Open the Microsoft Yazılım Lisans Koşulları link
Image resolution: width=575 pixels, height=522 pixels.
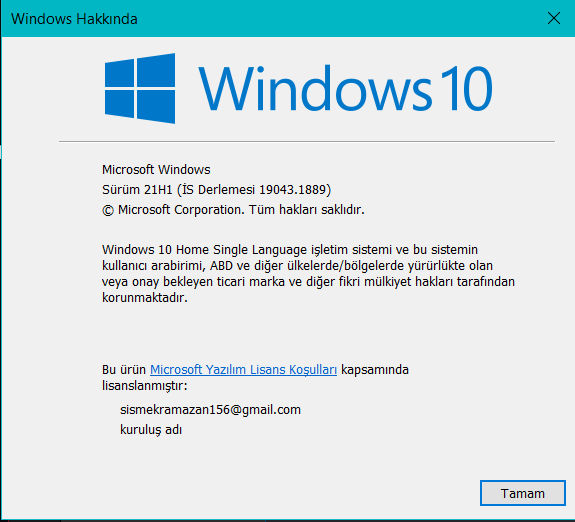pos(243,369)
